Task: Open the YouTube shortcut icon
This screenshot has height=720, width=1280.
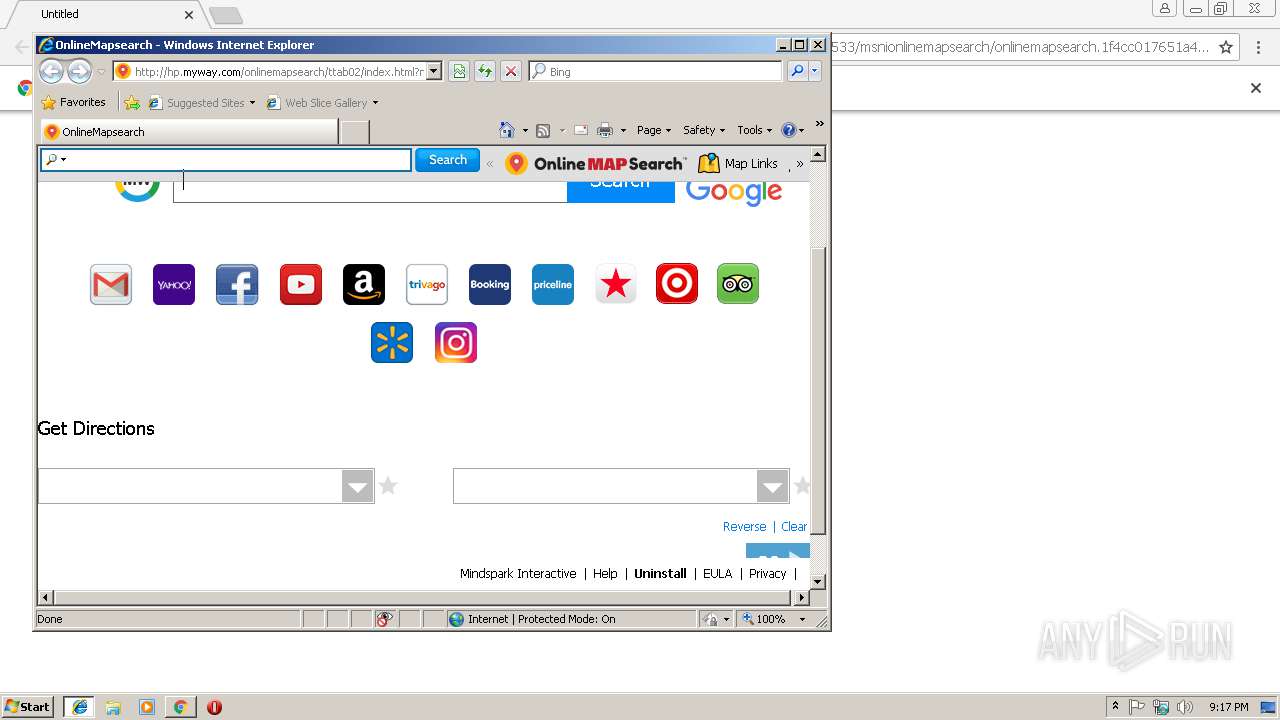Action: point(301,285)
